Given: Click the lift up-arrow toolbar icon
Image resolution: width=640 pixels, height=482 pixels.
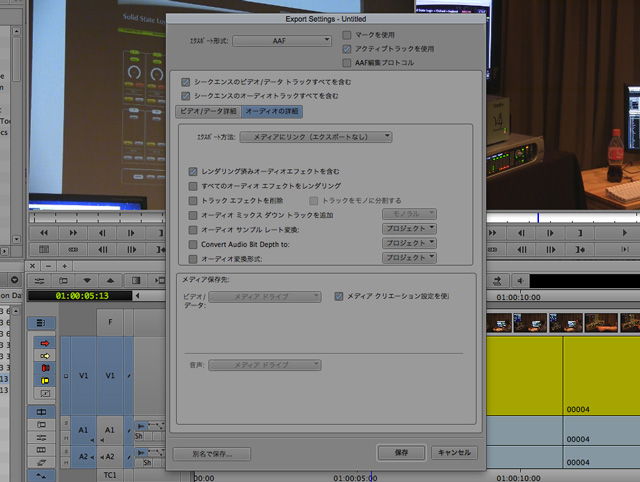Looking at the screenshot, I should 110,280.
